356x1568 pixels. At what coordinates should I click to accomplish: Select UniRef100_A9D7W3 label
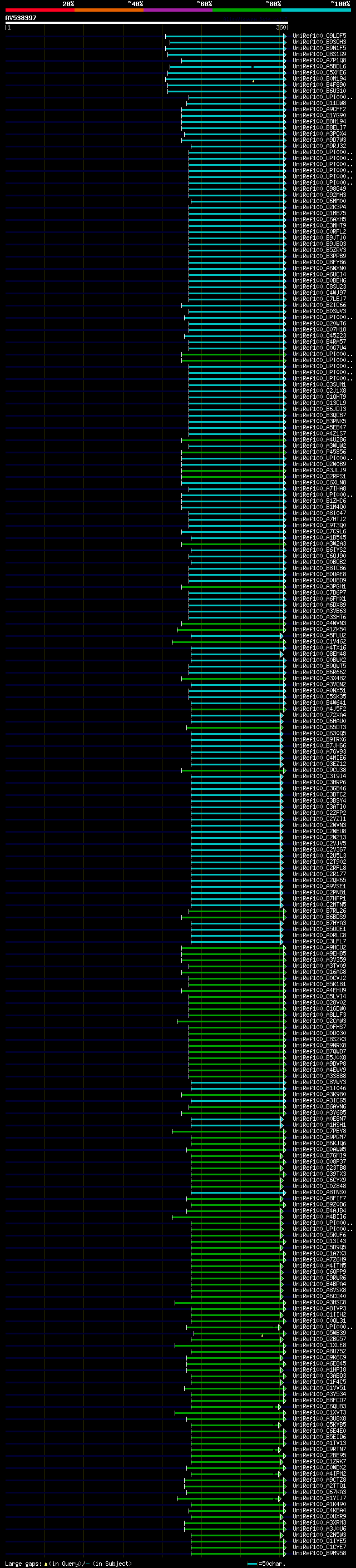pos(319,140)
